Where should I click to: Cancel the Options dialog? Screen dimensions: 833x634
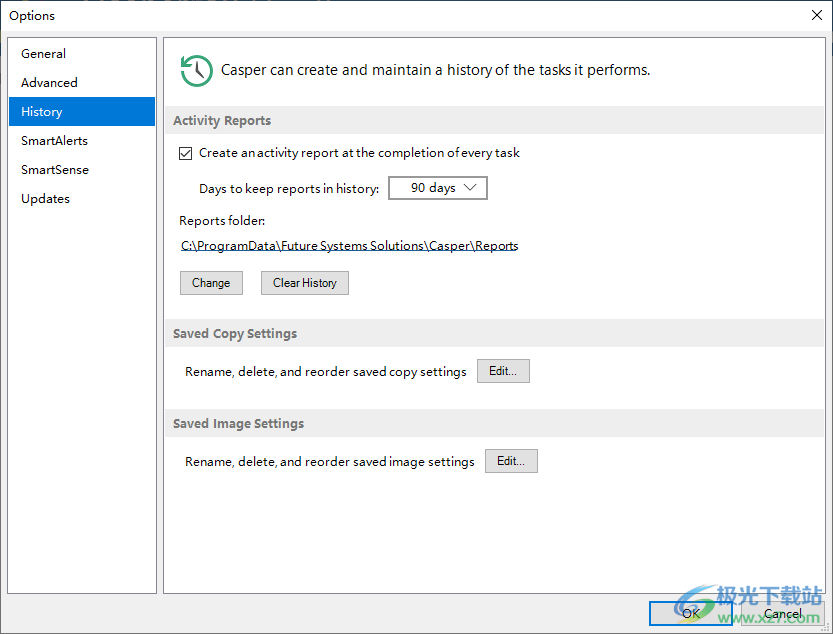[782, 613]
